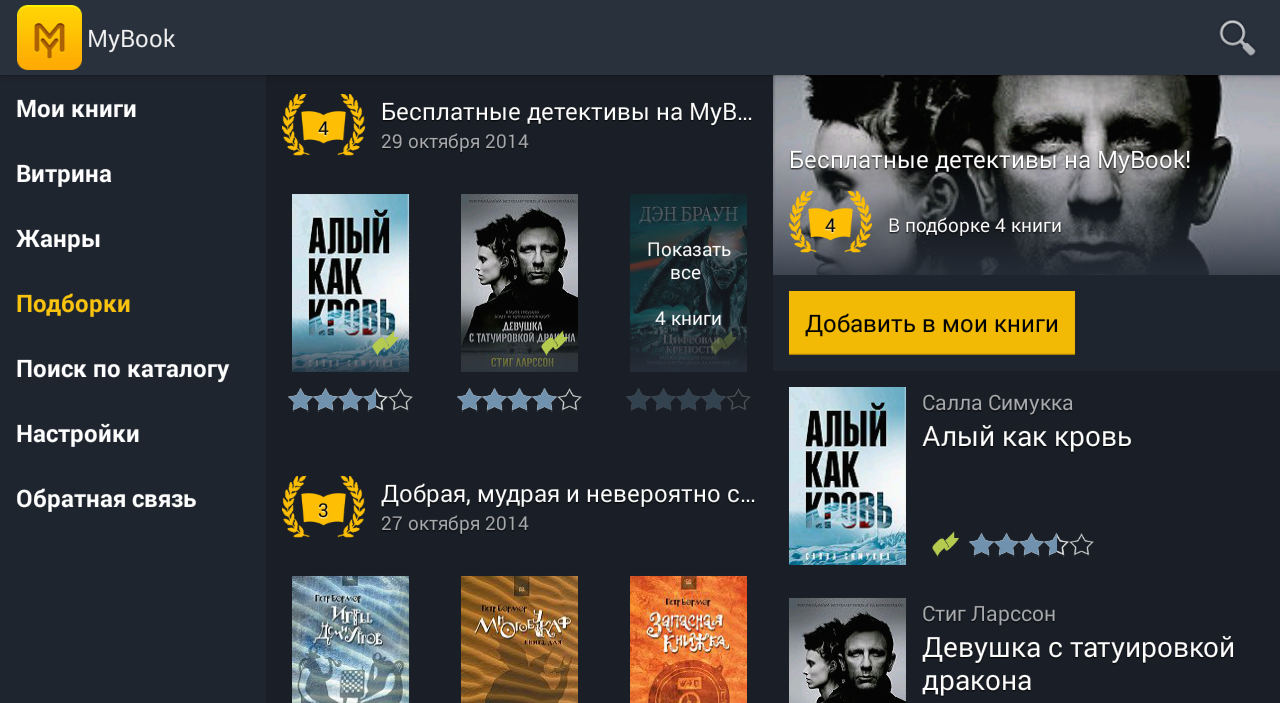Go to Витрина
This screenshot has width=1280, height=703.
click(x=64, y=174)
